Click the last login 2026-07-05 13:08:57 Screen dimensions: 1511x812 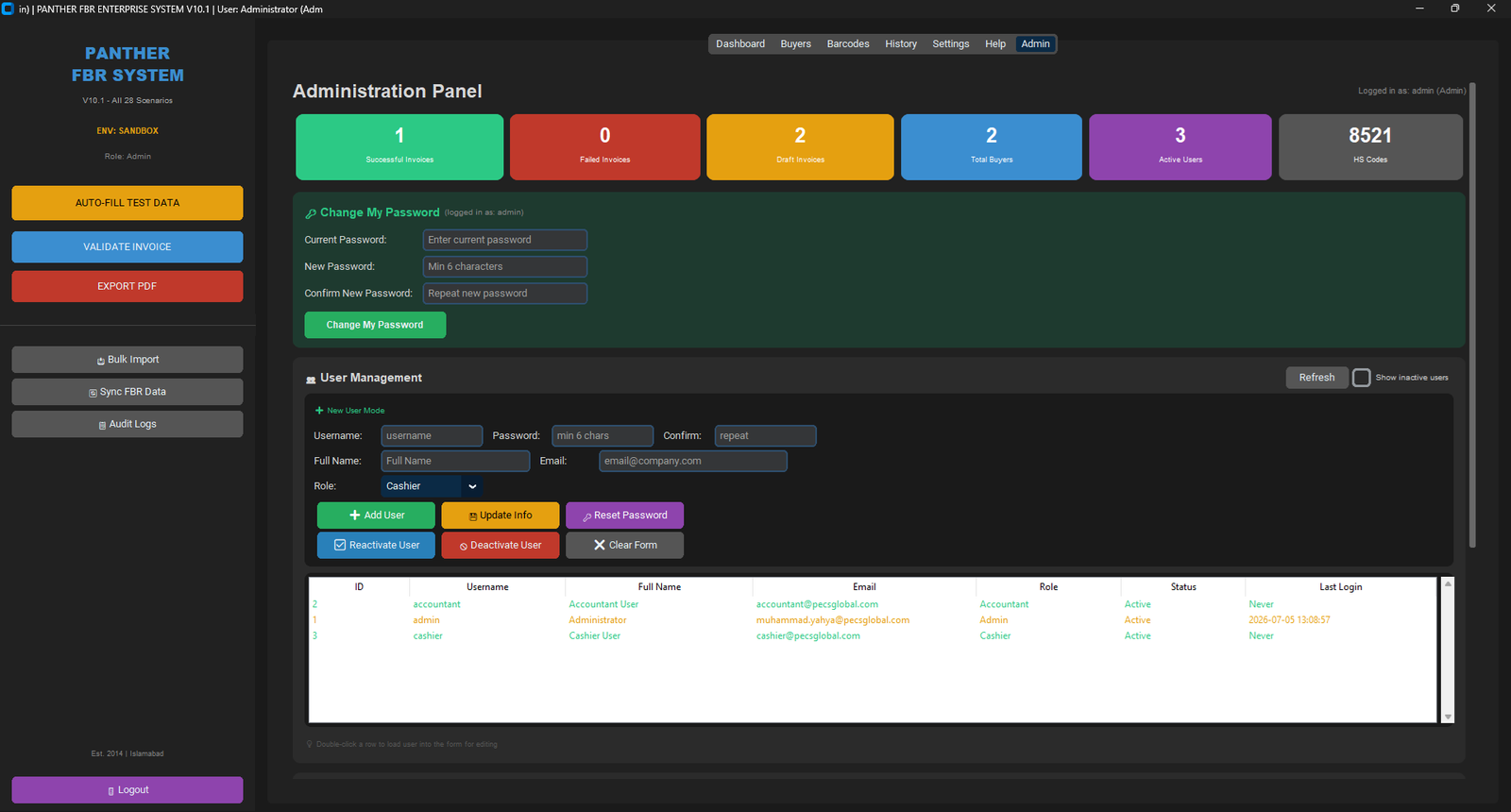(1289, 620)
